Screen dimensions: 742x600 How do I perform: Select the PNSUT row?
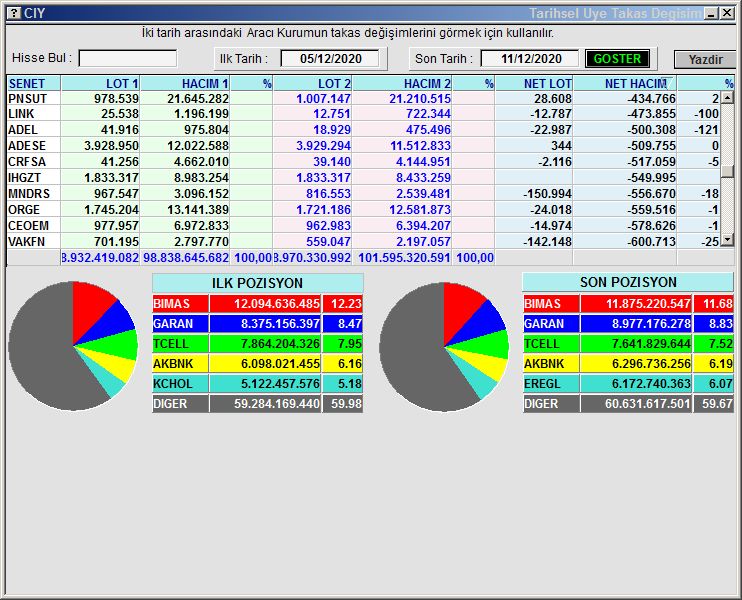[364, 98]
